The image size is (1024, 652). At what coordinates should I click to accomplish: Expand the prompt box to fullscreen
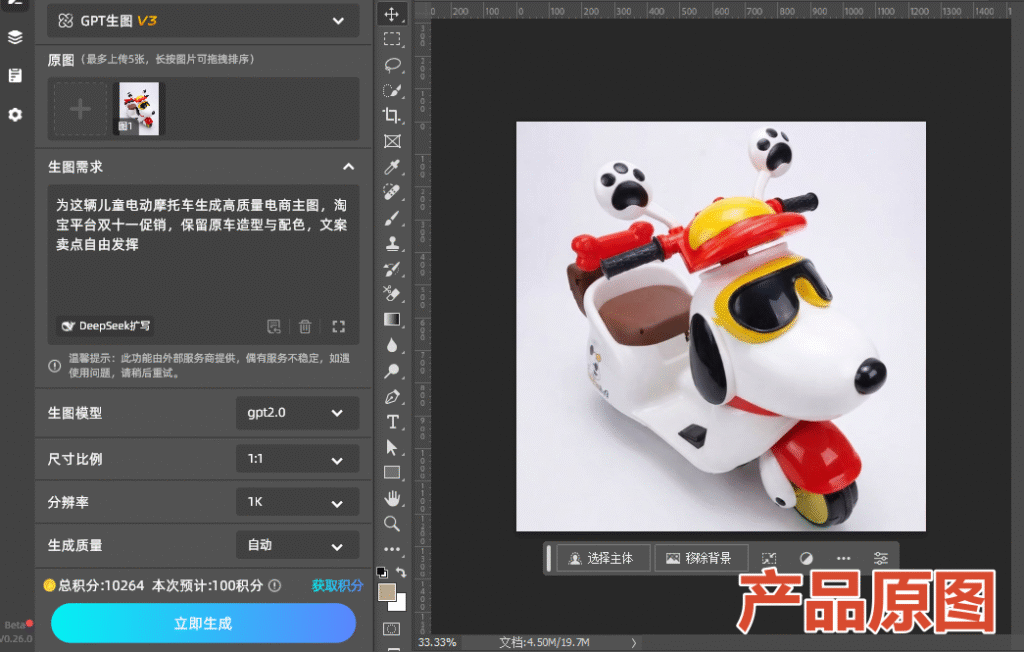338,327
